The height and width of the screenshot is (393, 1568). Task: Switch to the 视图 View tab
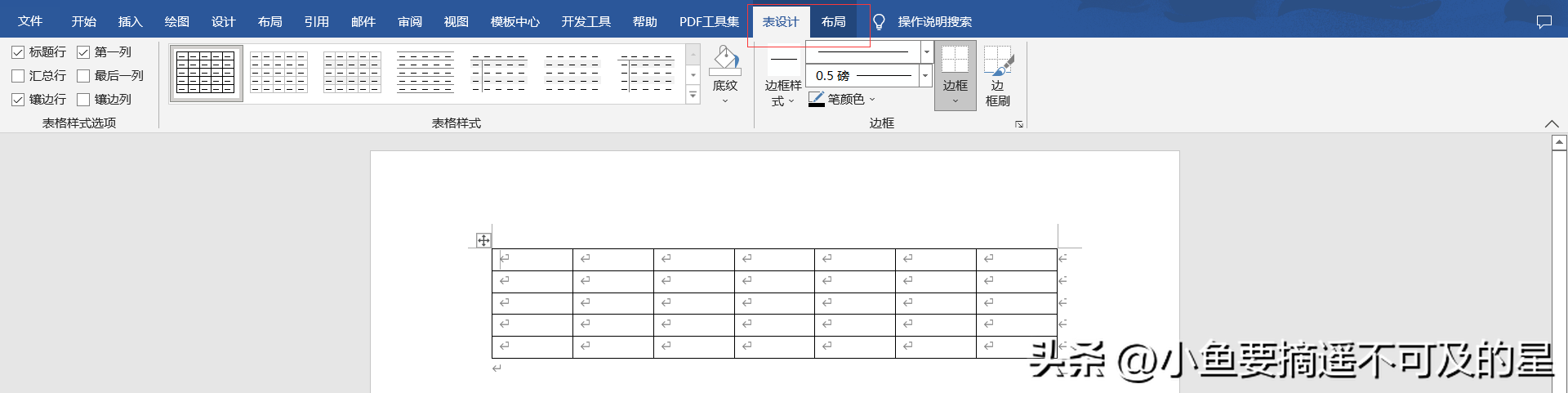point(457,22)
